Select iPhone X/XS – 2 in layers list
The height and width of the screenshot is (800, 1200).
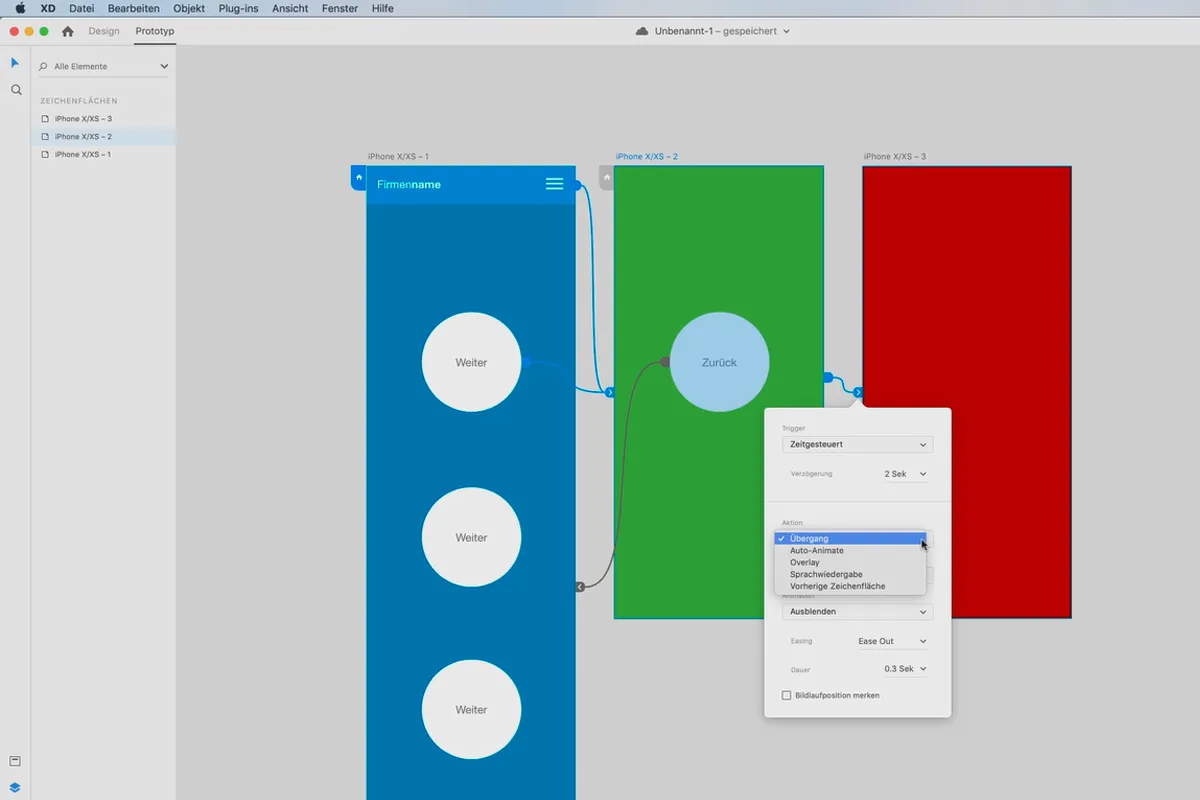[x=104, y=137]
